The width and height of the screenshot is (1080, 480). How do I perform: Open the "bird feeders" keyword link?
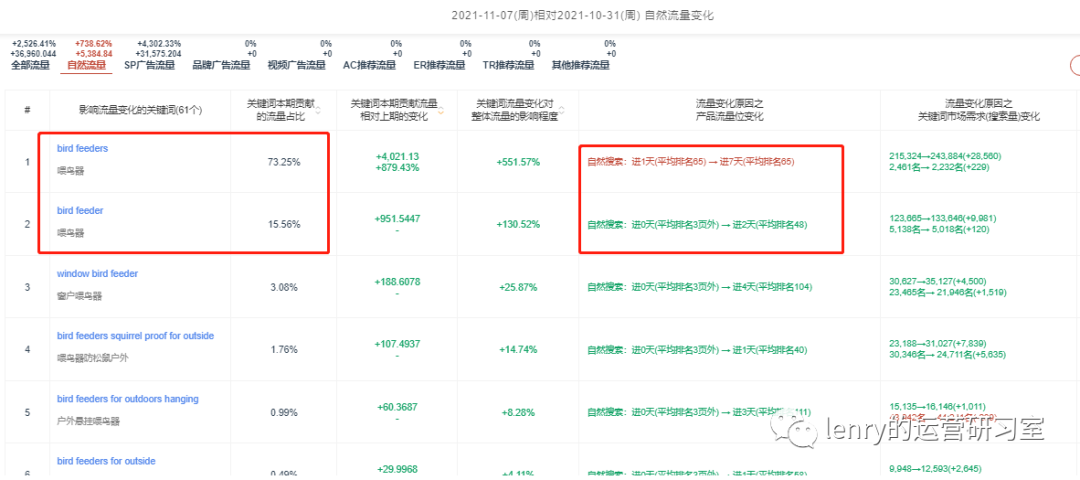point(83,148)
